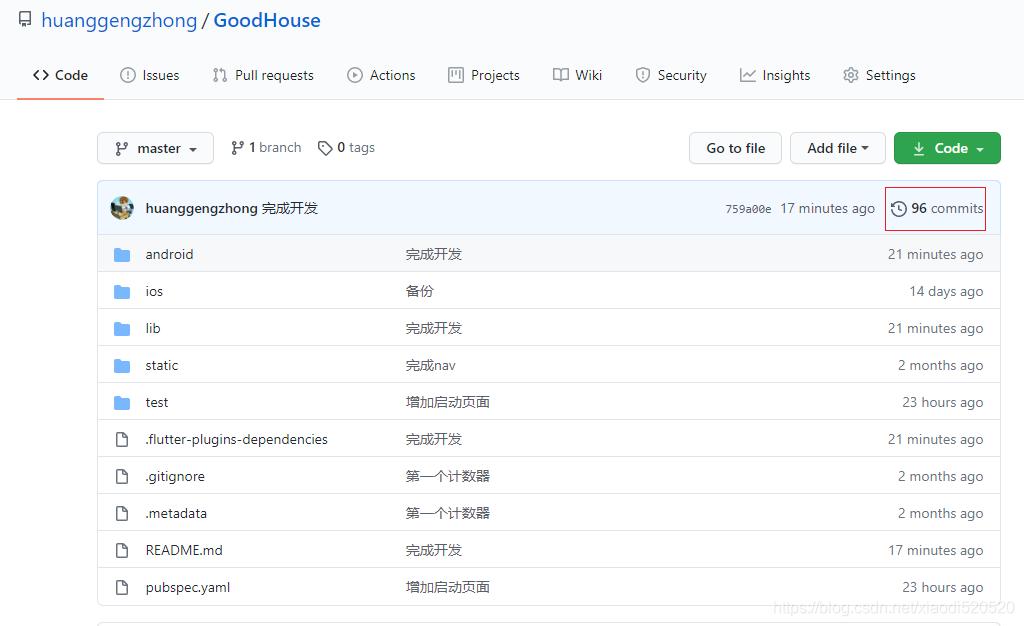Click the Go to file button
The image size is (1024, 626).
[735, 148]
